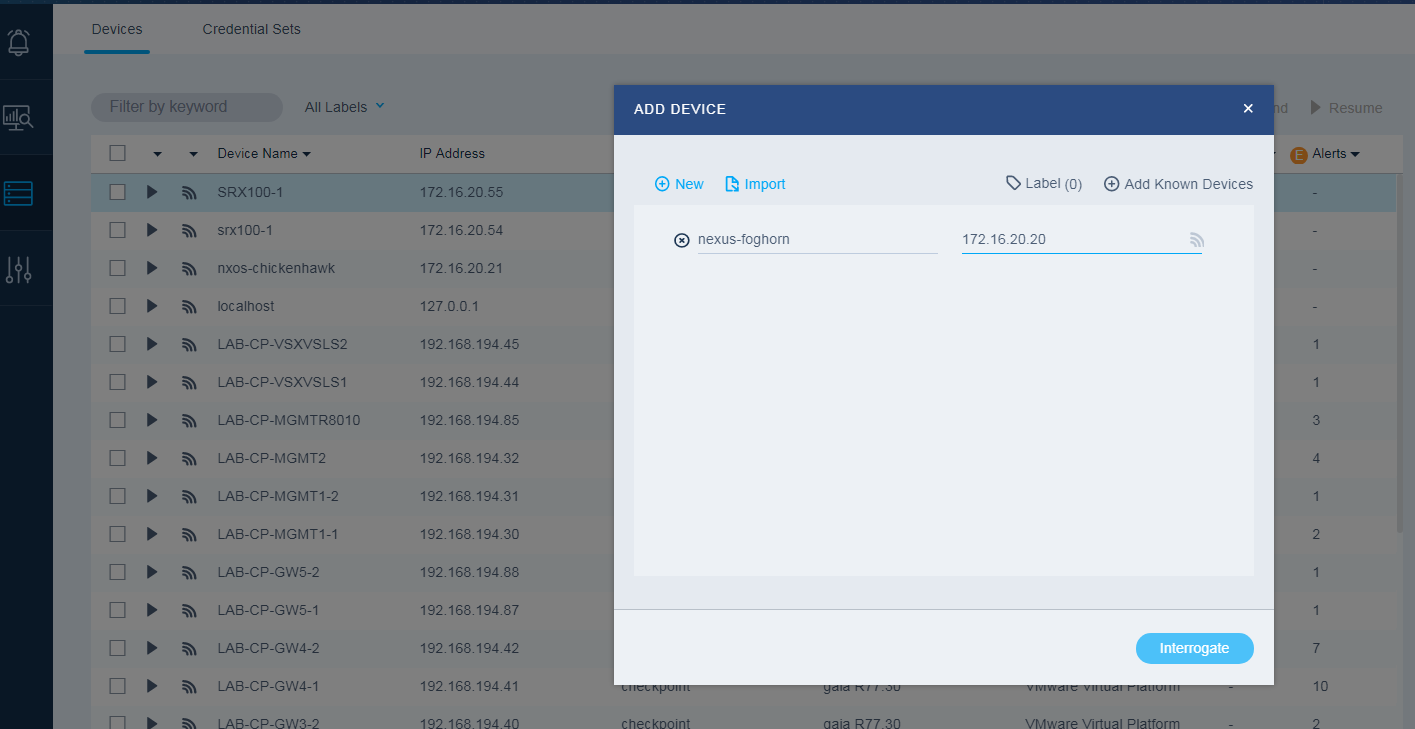This screenshot has width=1415, height=729.
Task: Select LAB-CP-GW3-2 device name
Action: pyautogui.click(x=268, y=724)
